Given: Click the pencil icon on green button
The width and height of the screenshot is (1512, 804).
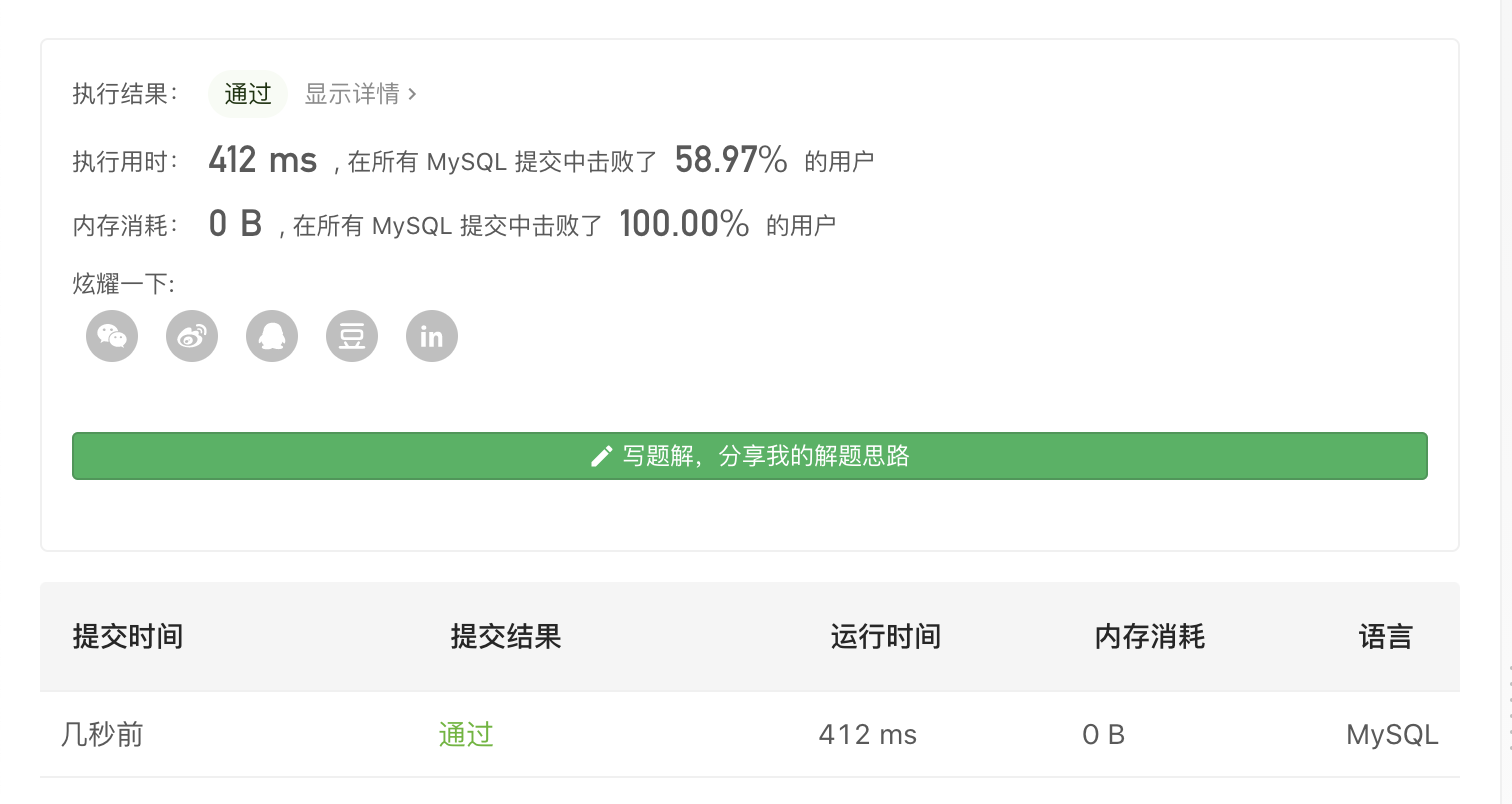Looking at the screenshot, I should point(601,457).
